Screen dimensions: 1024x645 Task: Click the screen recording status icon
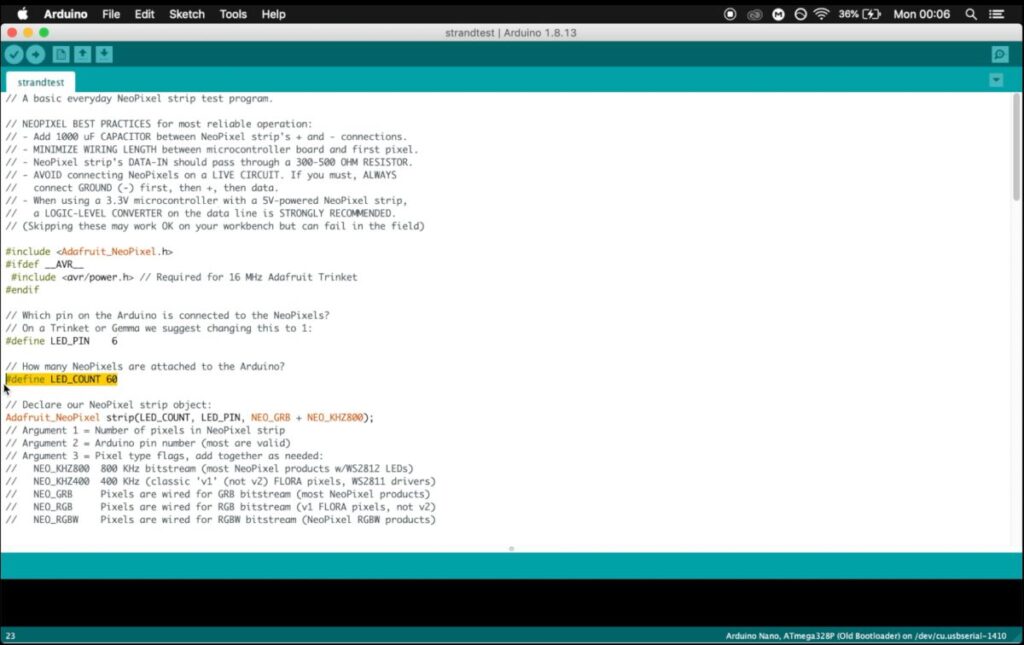point(730,14)
